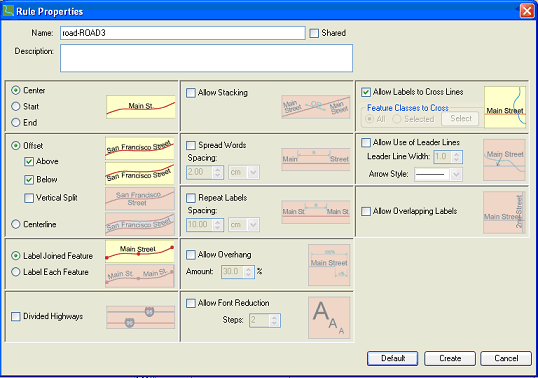
Task: Select the Selected feature classes radio
Action: [397, 119]
